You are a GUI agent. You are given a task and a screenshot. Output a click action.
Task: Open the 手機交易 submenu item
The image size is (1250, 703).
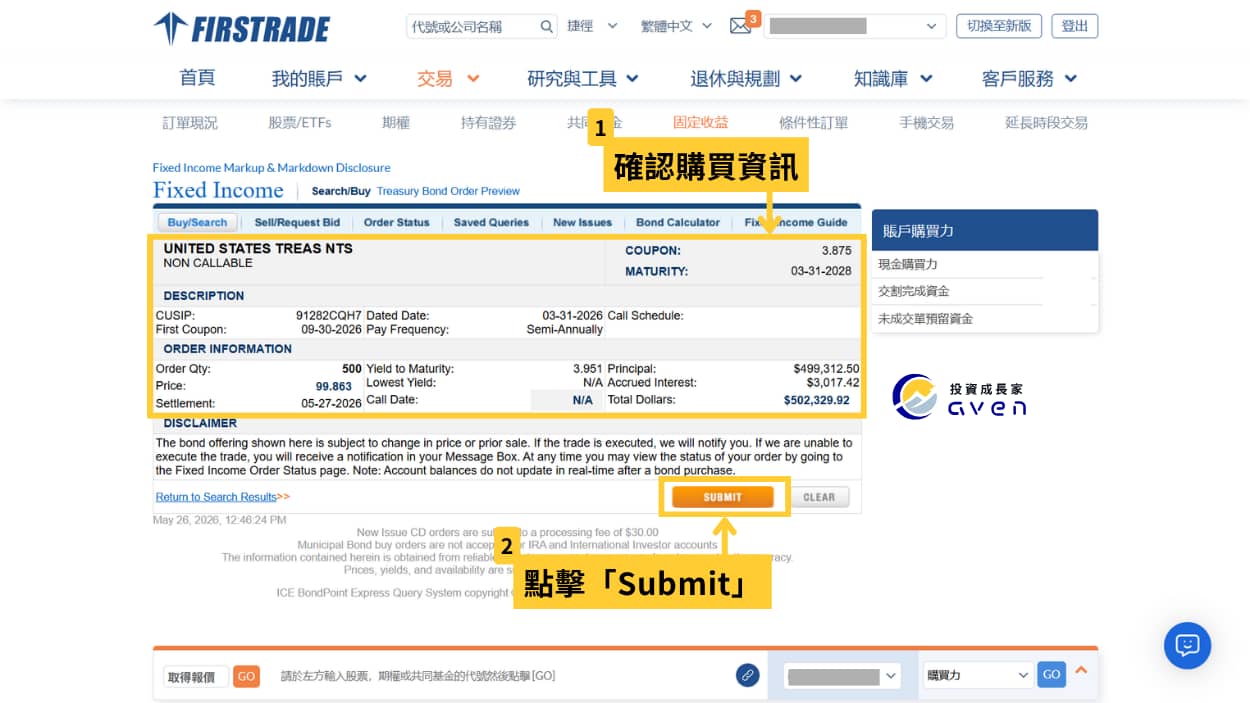926,123
